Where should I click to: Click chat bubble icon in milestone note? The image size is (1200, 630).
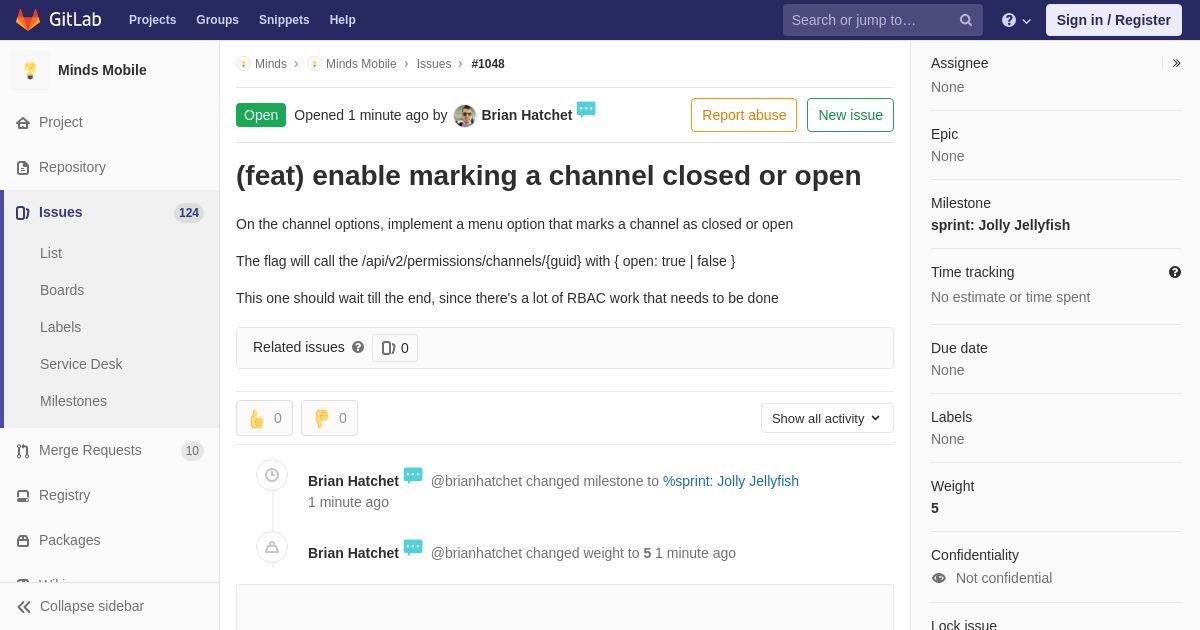pyautogui.click(x=413, y=476)
